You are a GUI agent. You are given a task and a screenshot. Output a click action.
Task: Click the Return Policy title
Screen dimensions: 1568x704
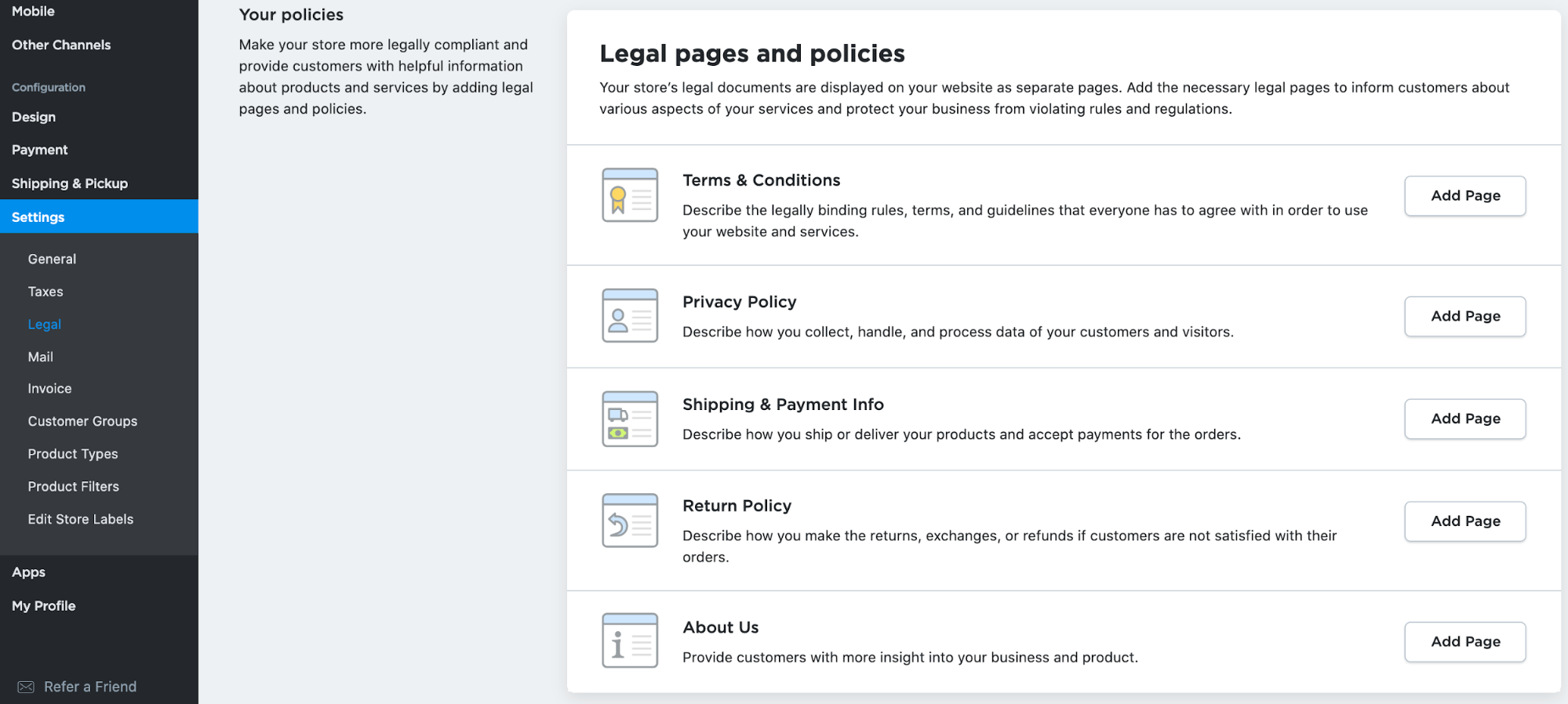[x=737, y=506]
